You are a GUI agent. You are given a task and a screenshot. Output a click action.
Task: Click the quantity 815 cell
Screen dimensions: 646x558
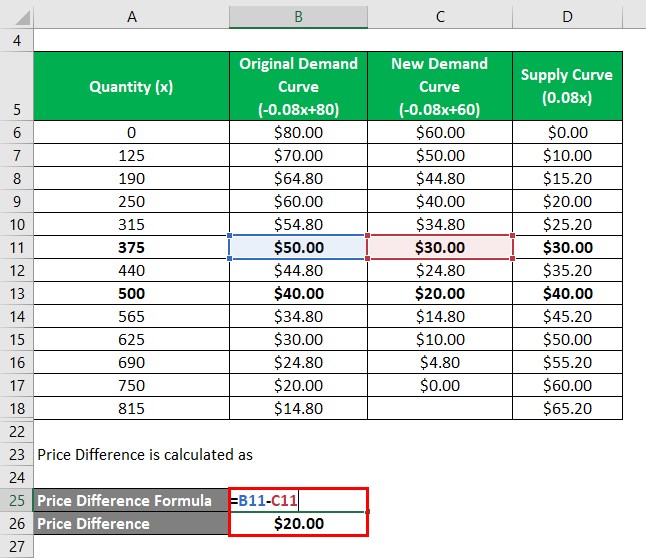click(x=131, y=408)
